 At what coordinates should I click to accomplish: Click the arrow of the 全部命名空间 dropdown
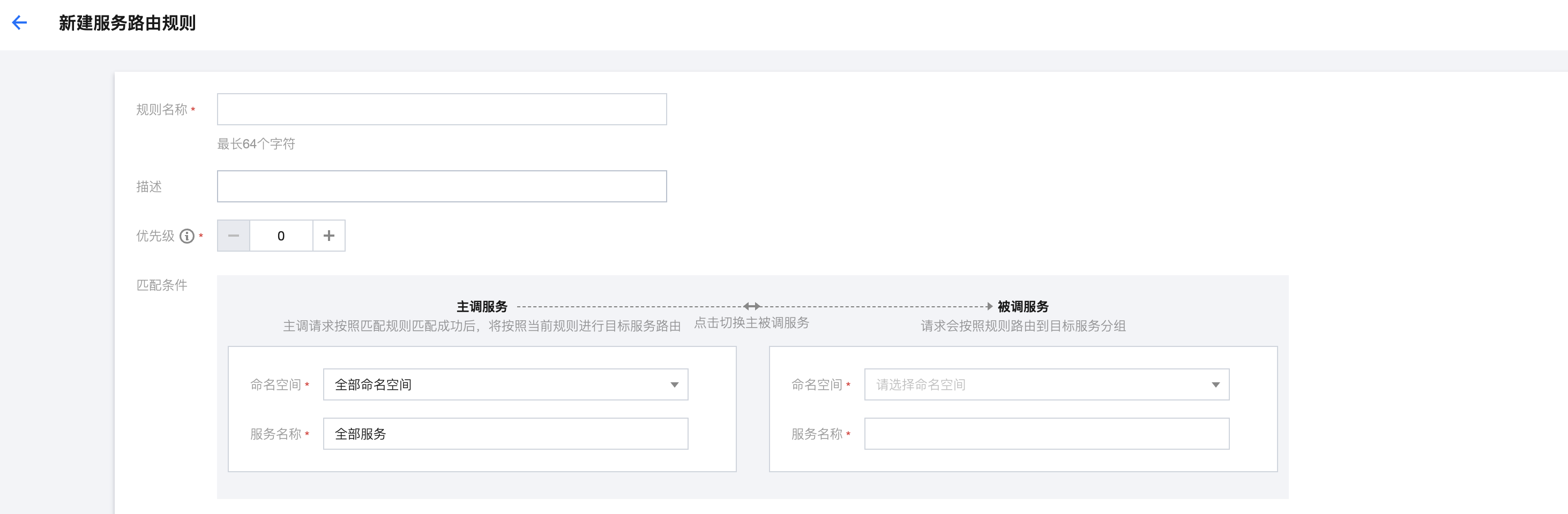(x=674, y=384)
